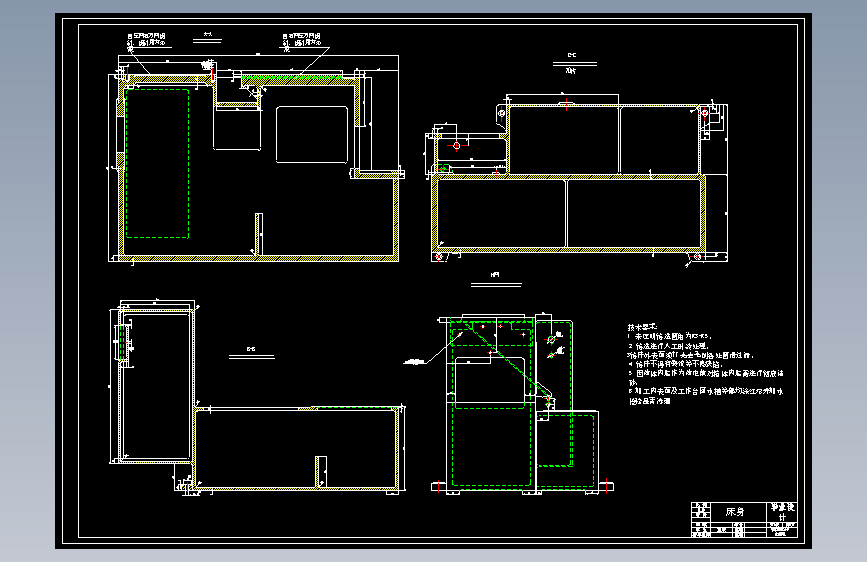Viewport: 867px width, 562px height.
Task: Select green dashed rectangle in top-left view
Action: [x=158, y=163]
